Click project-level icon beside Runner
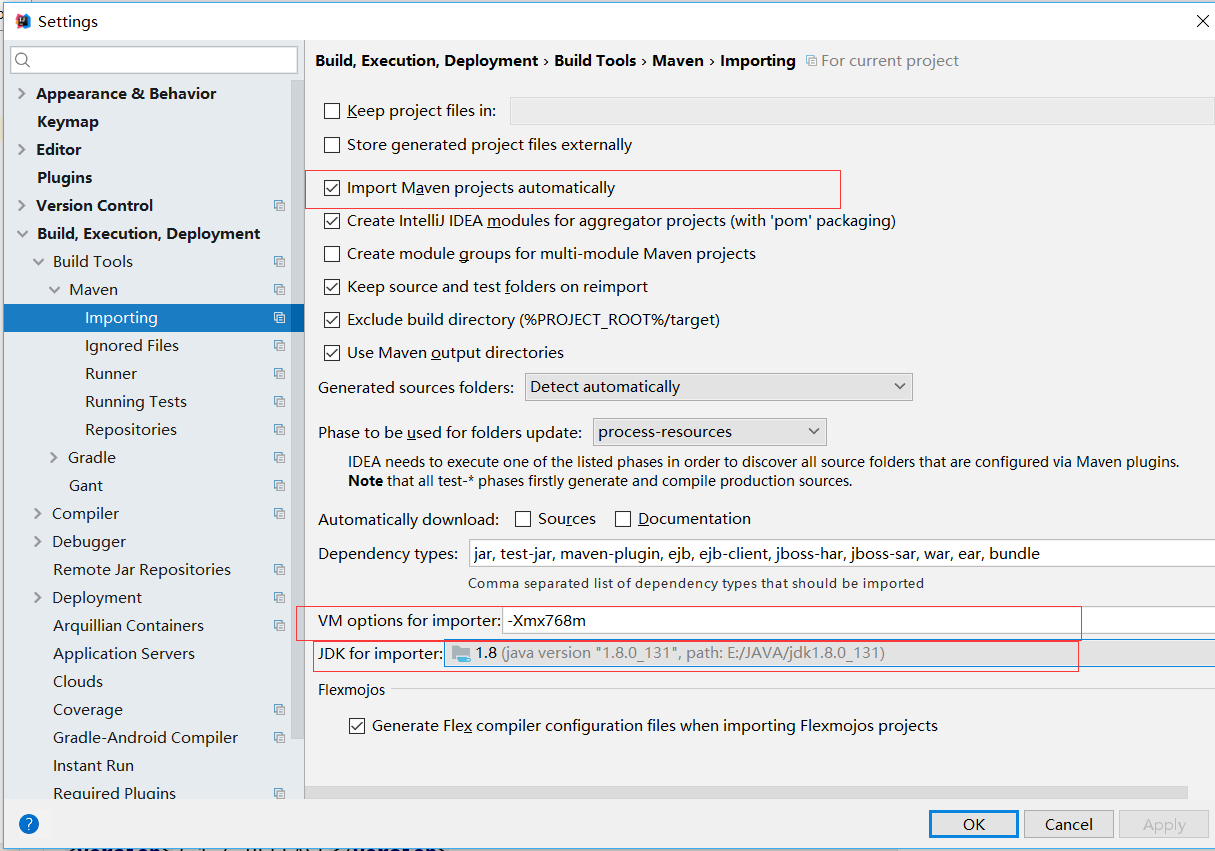 coord(279,373)
